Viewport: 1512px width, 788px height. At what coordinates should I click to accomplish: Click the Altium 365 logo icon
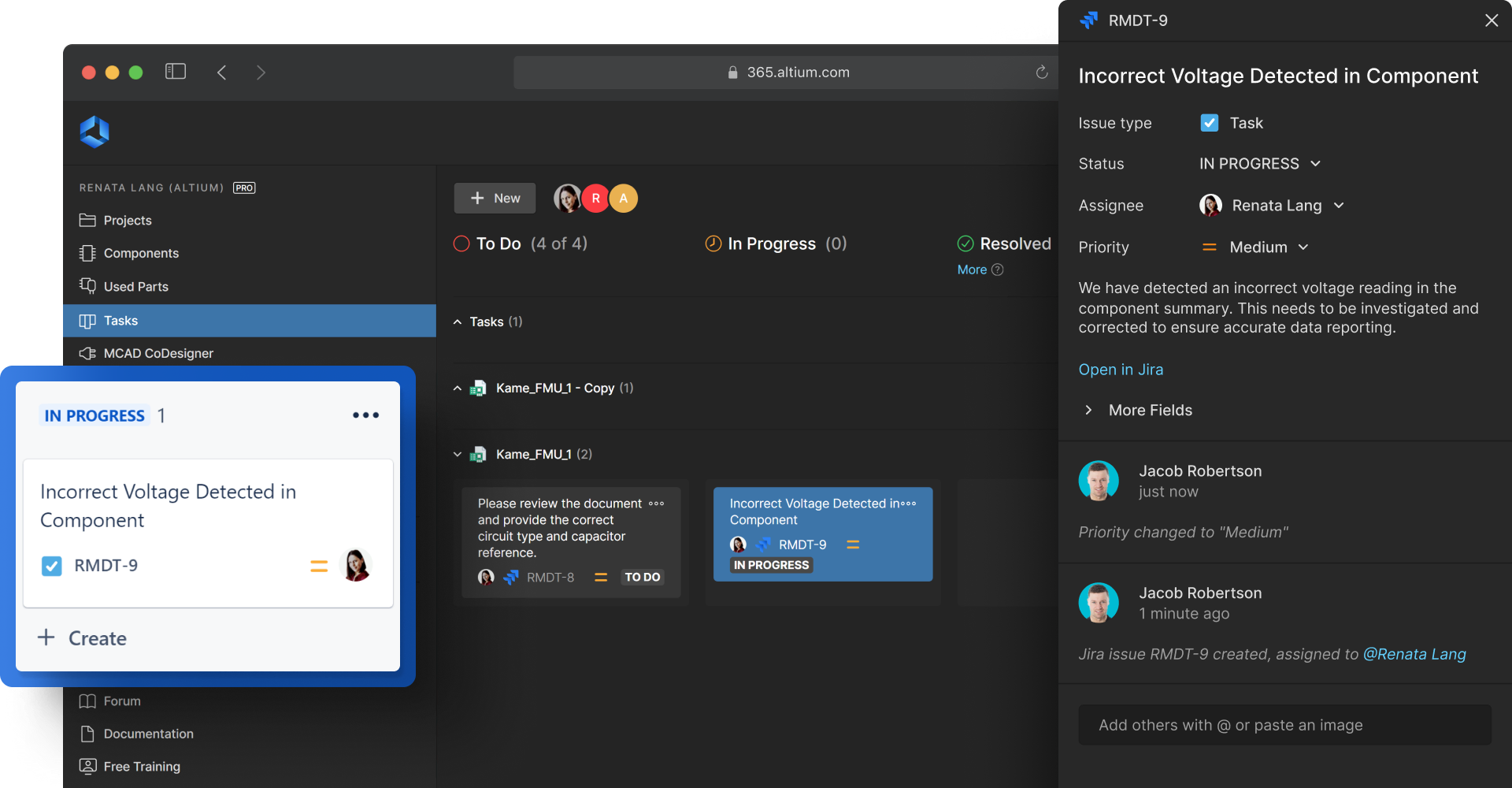click(94, 132)
